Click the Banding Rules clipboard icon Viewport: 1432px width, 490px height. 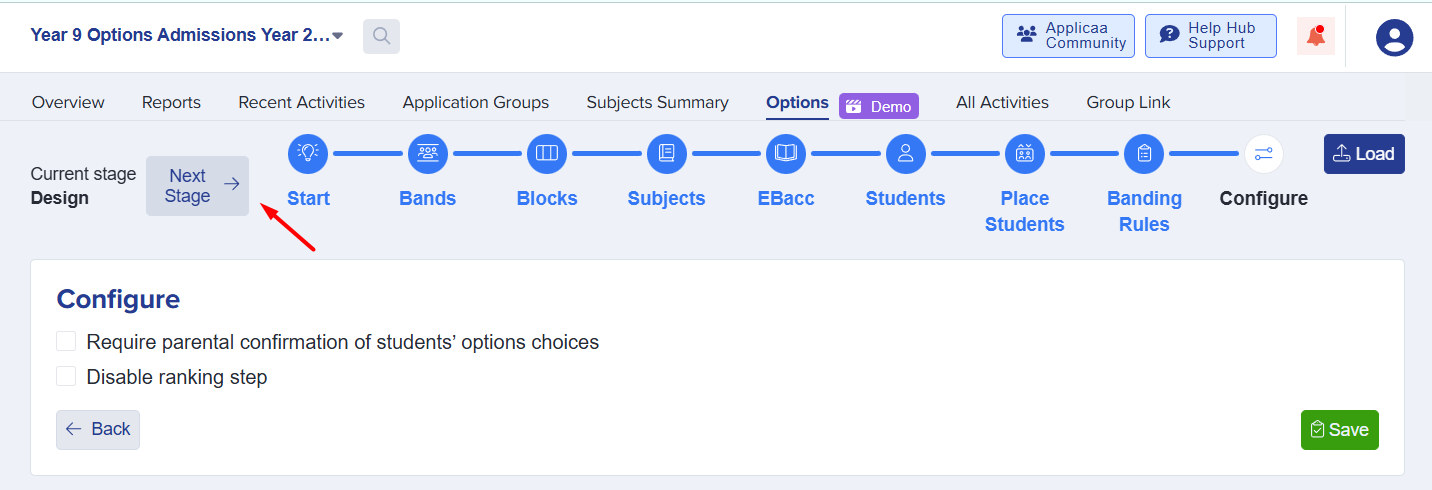pos(1144,153)
